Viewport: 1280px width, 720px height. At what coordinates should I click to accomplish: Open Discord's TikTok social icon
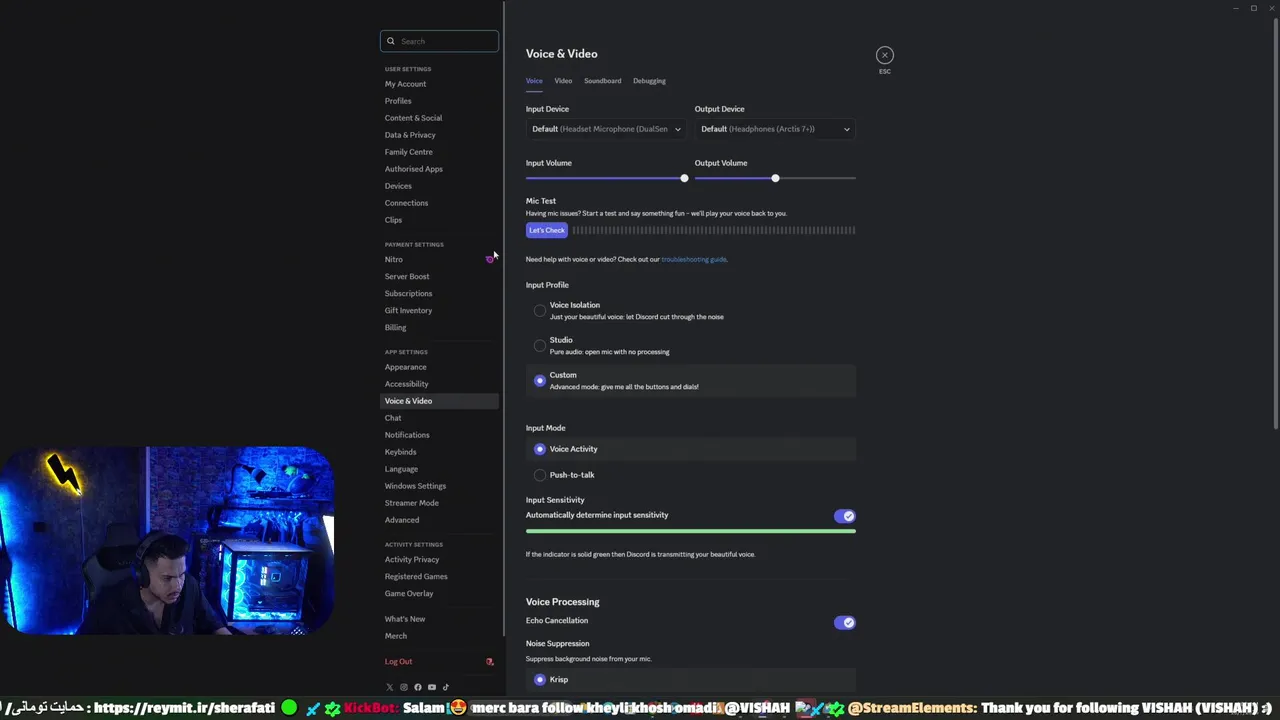(x=446, y=687)
